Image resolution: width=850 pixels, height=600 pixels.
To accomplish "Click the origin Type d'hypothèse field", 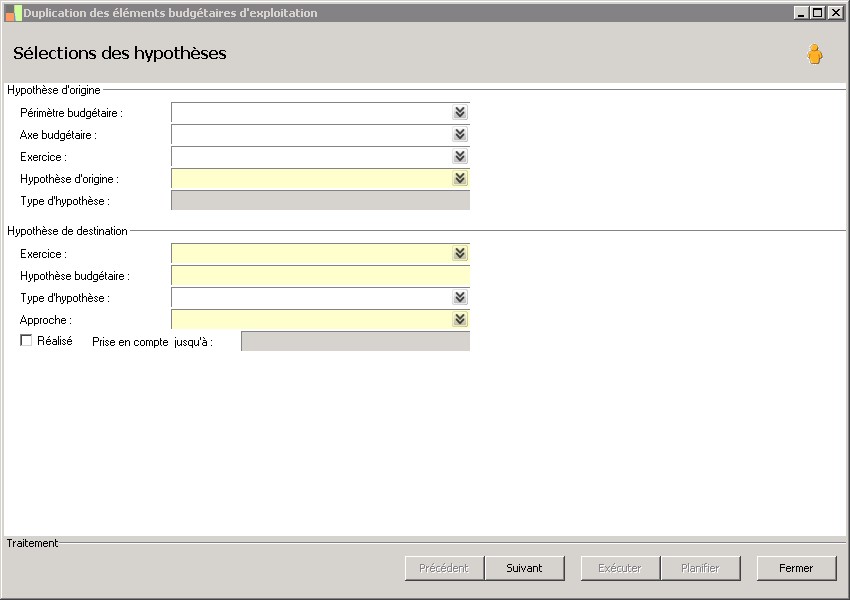I will (x=320, y=201).
